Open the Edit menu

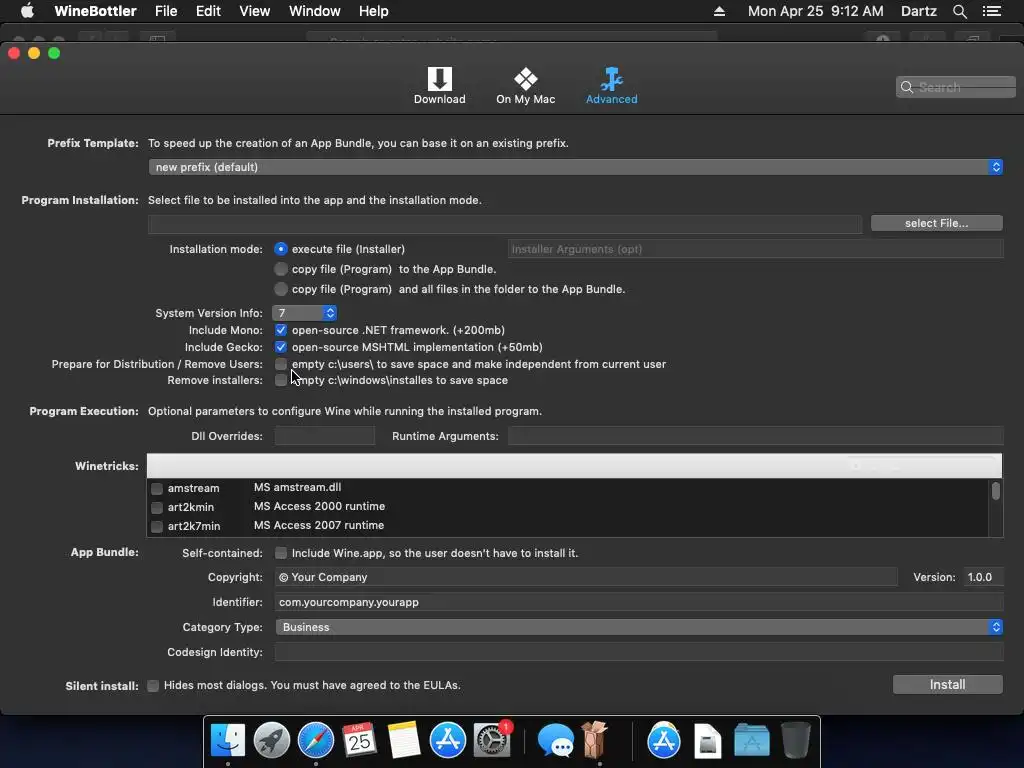click(208, 11)
